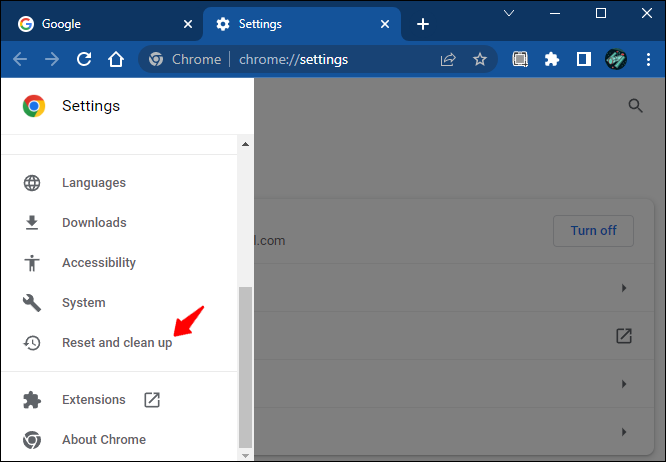Open the tab search dropdown chevron
666x462 pixels.
(509, 13)
